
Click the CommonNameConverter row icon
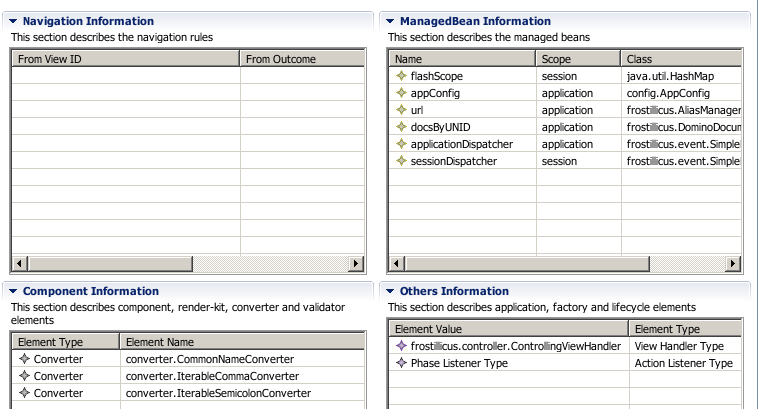point(25,359)
